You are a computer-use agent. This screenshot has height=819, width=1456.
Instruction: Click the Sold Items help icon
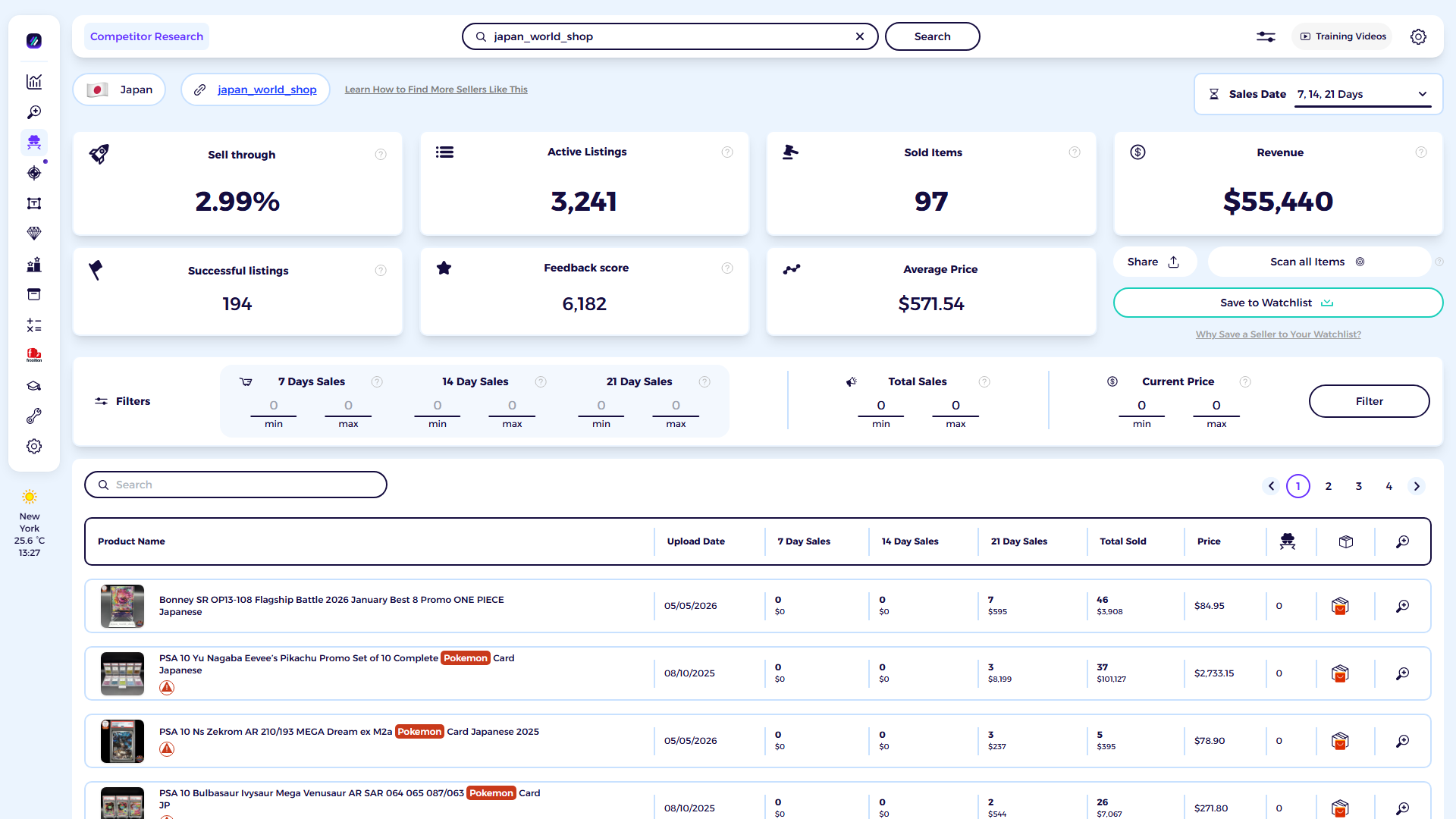pyautogui.click(x=1075, y=152)
